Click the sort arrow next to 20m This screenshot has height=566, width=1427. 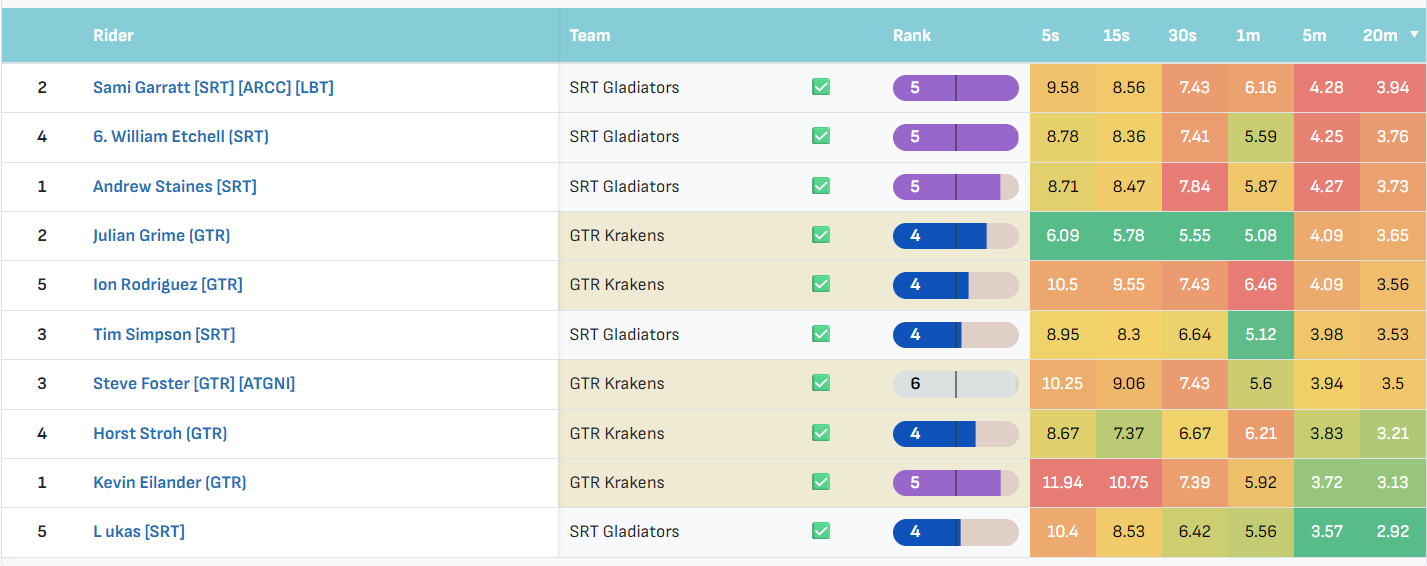pyautogui.click(x=1413, y=35)
